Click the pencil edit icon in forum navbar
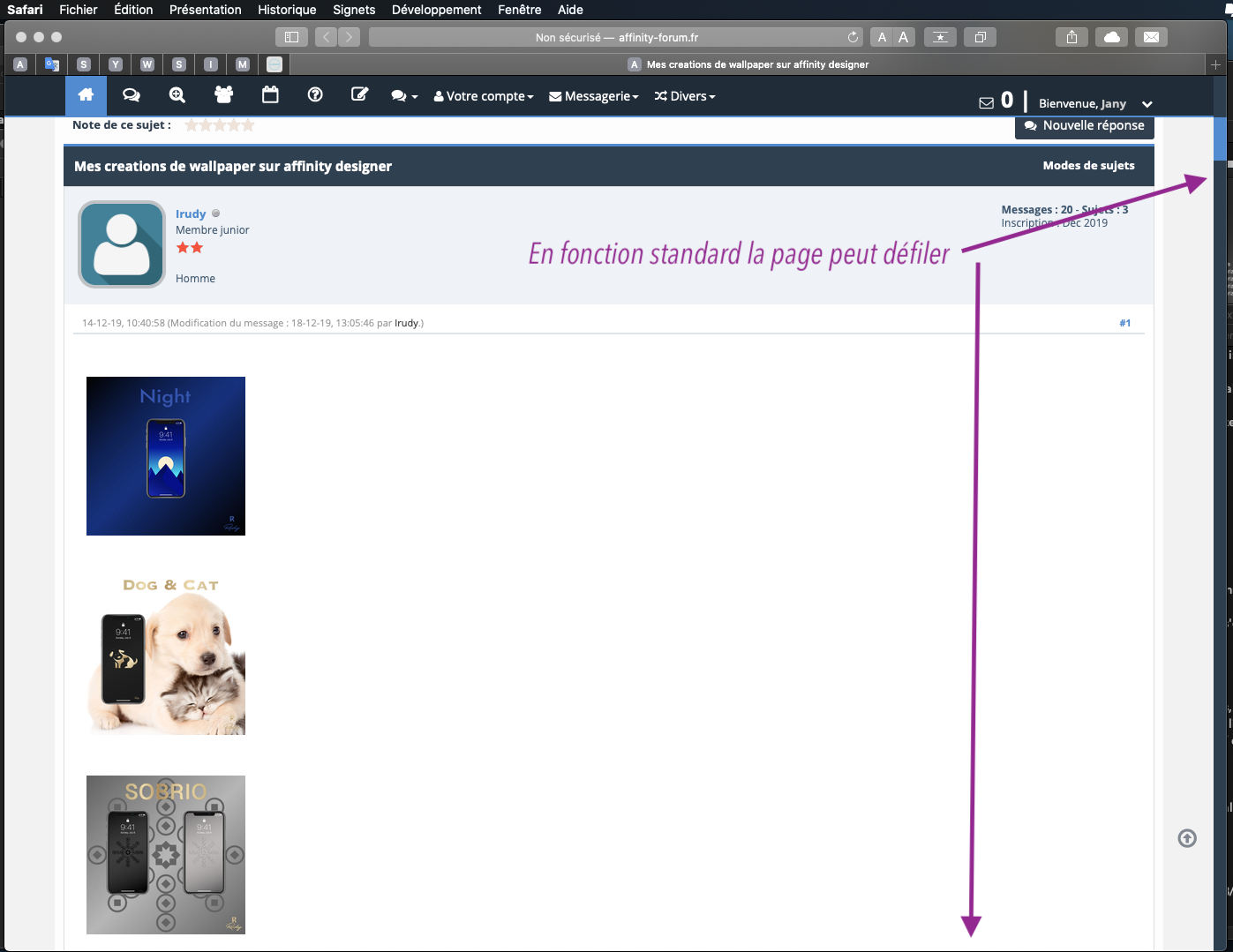Image resolution: width=1233 pixels, height=952 pixels. (359, 94)
